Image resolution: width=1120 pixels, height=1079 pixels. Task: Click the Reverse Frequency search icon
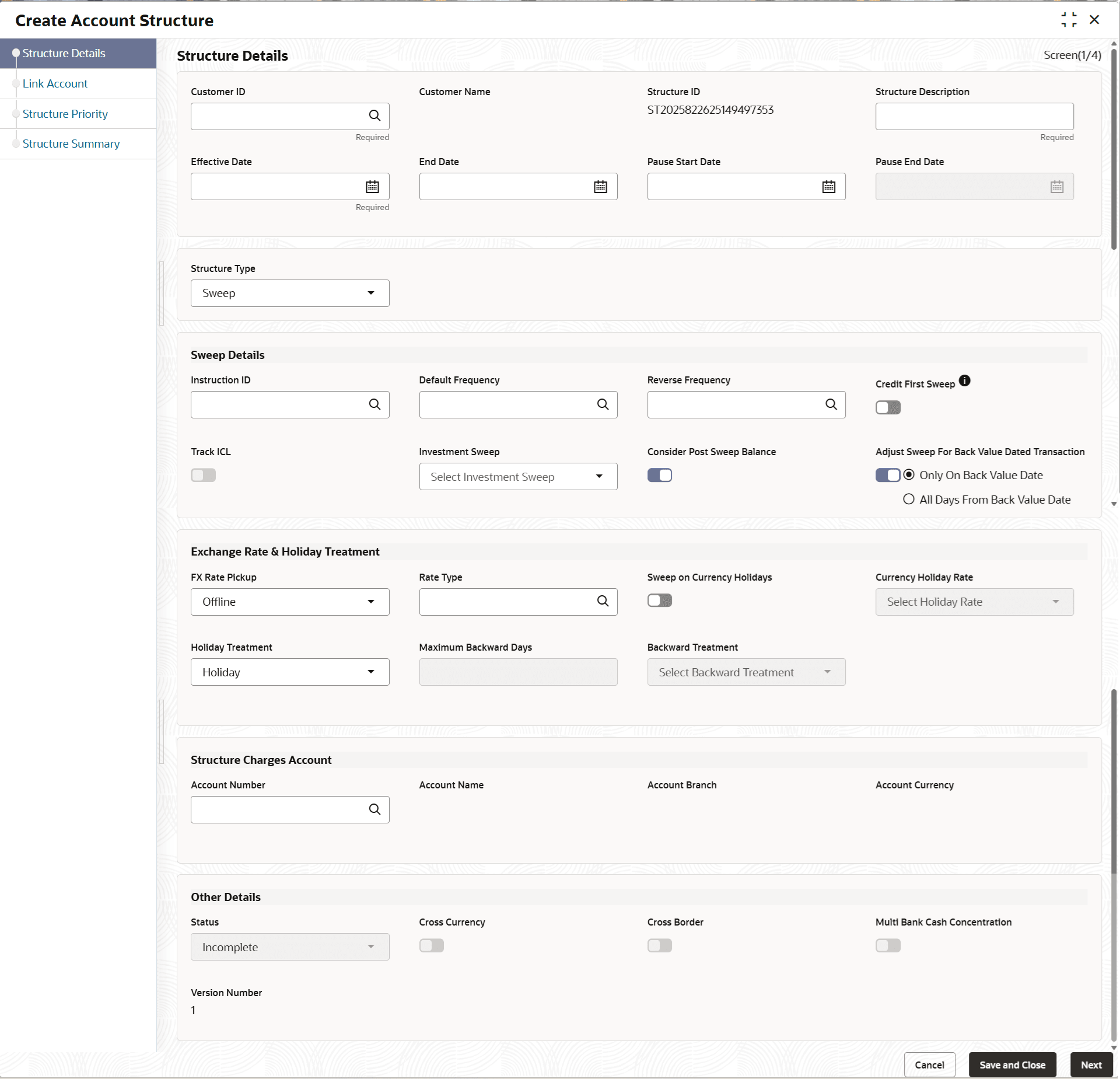[x=831, y=404]
